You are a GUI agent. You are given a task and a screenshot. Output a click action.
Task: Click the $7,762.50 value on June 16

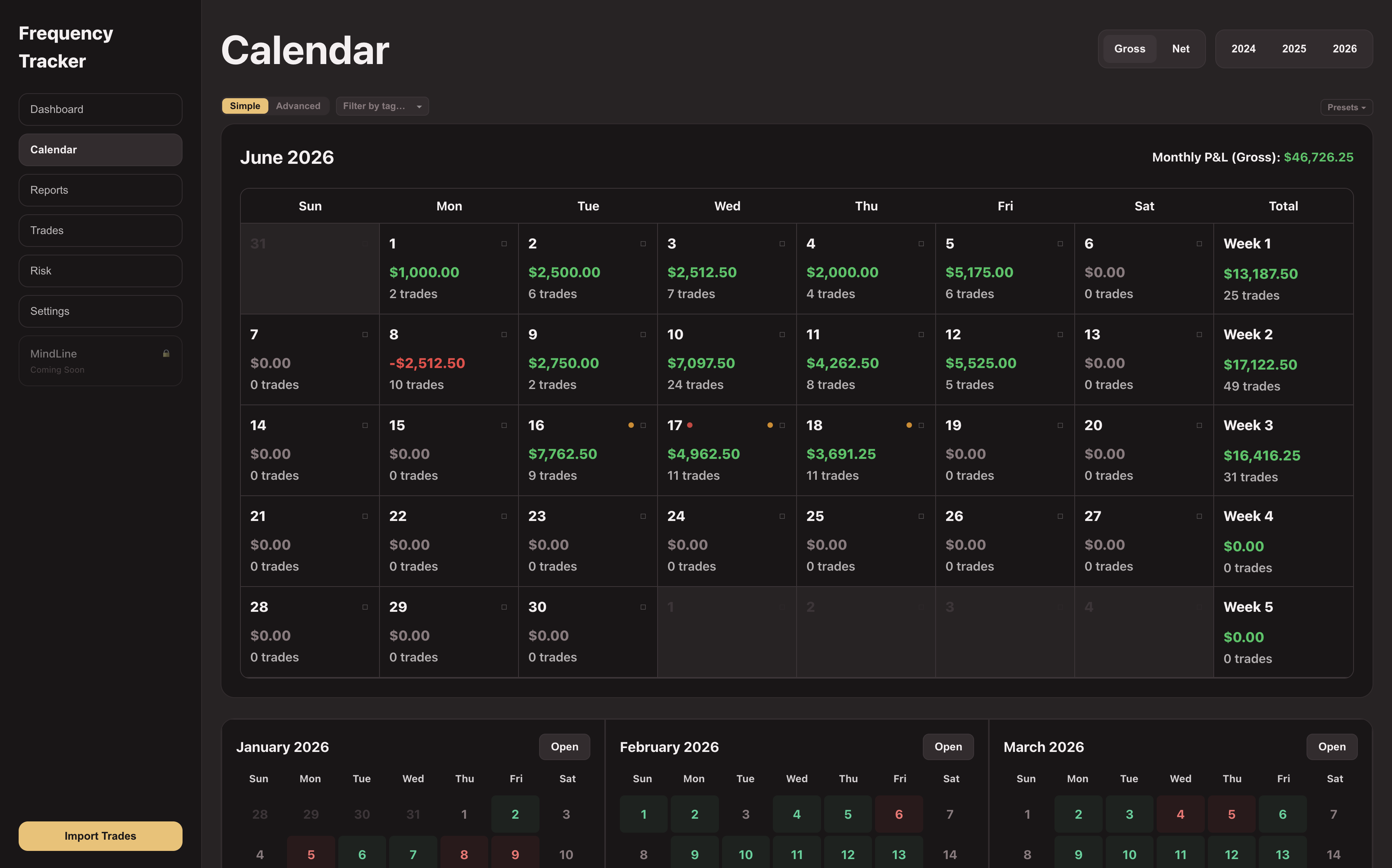tap(562, 454)
